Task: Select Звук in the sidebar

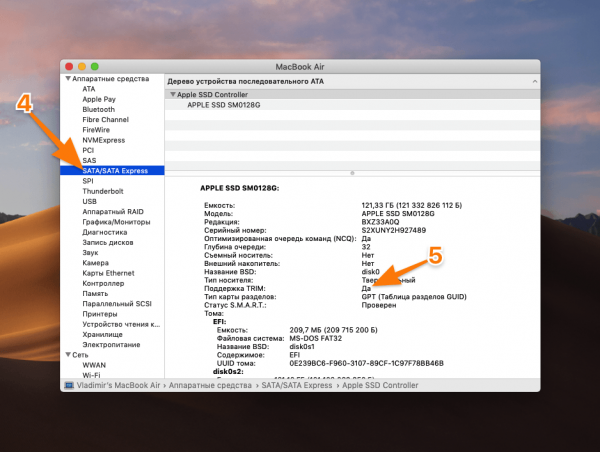Action: click(x=90, y=253)
